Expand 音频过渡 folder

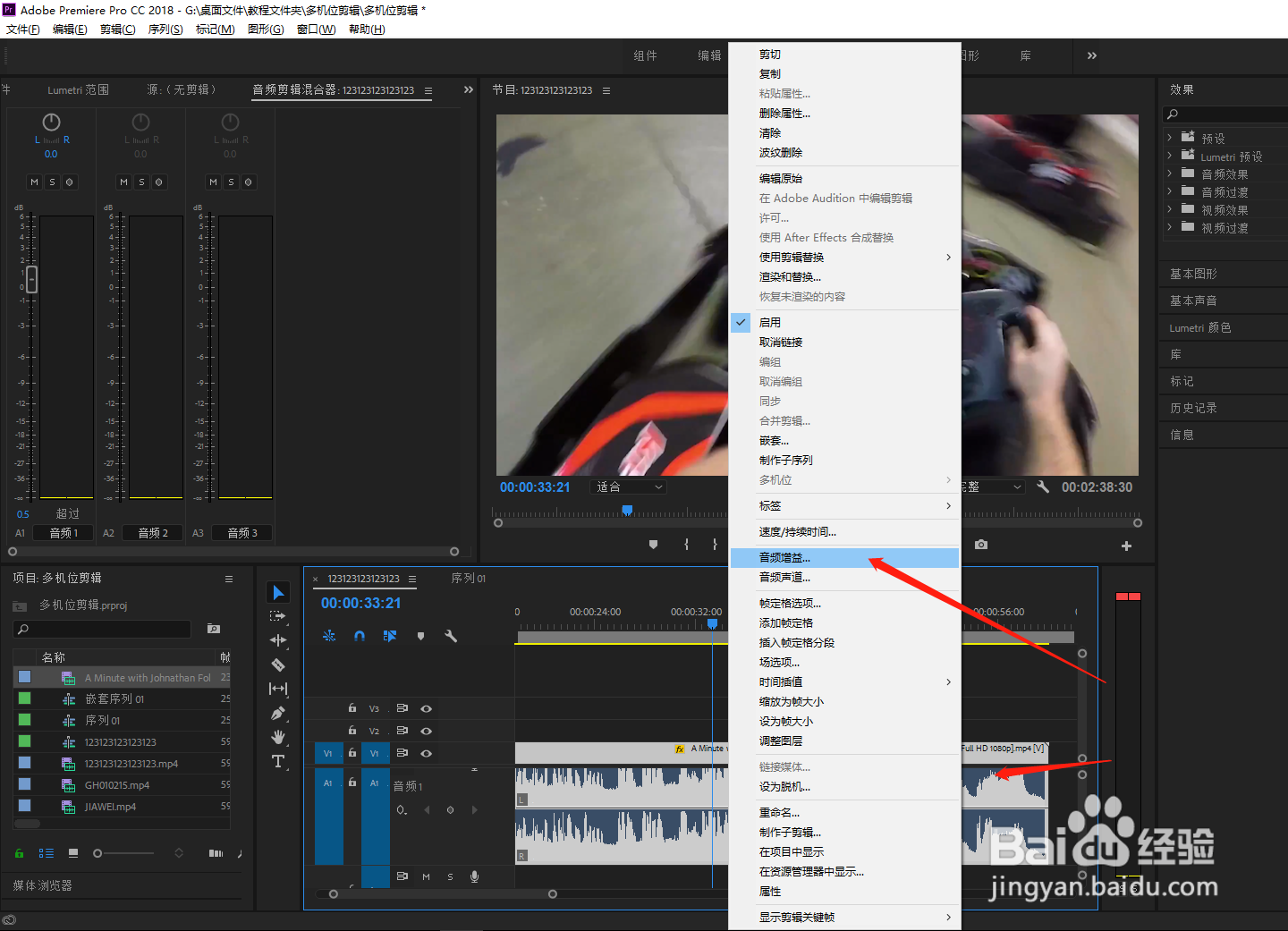[x=1169, y=191]
